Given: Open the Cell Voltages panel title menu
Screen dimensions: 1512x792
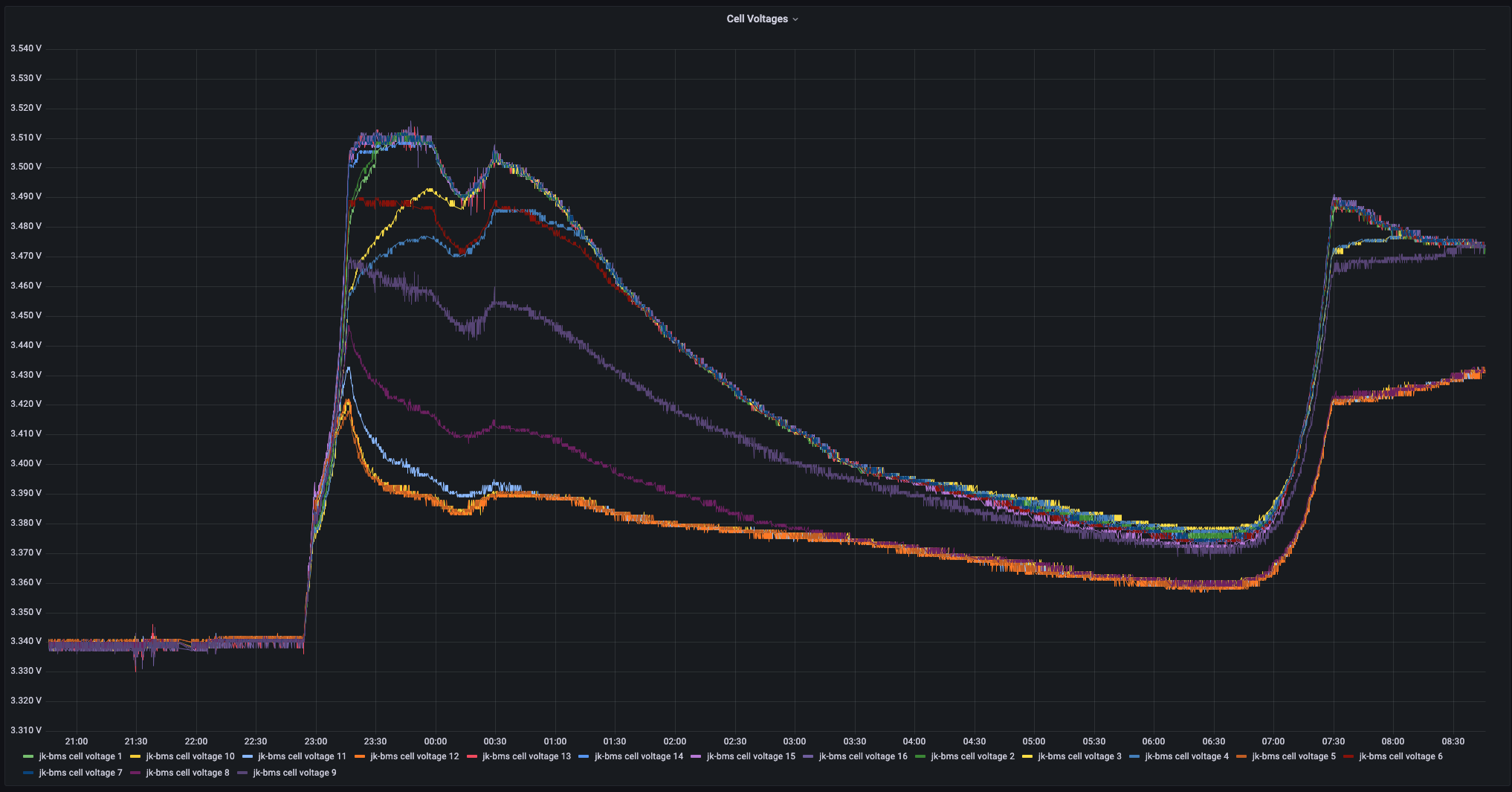Looking at the screenshot, I should (x=757, y=19).
